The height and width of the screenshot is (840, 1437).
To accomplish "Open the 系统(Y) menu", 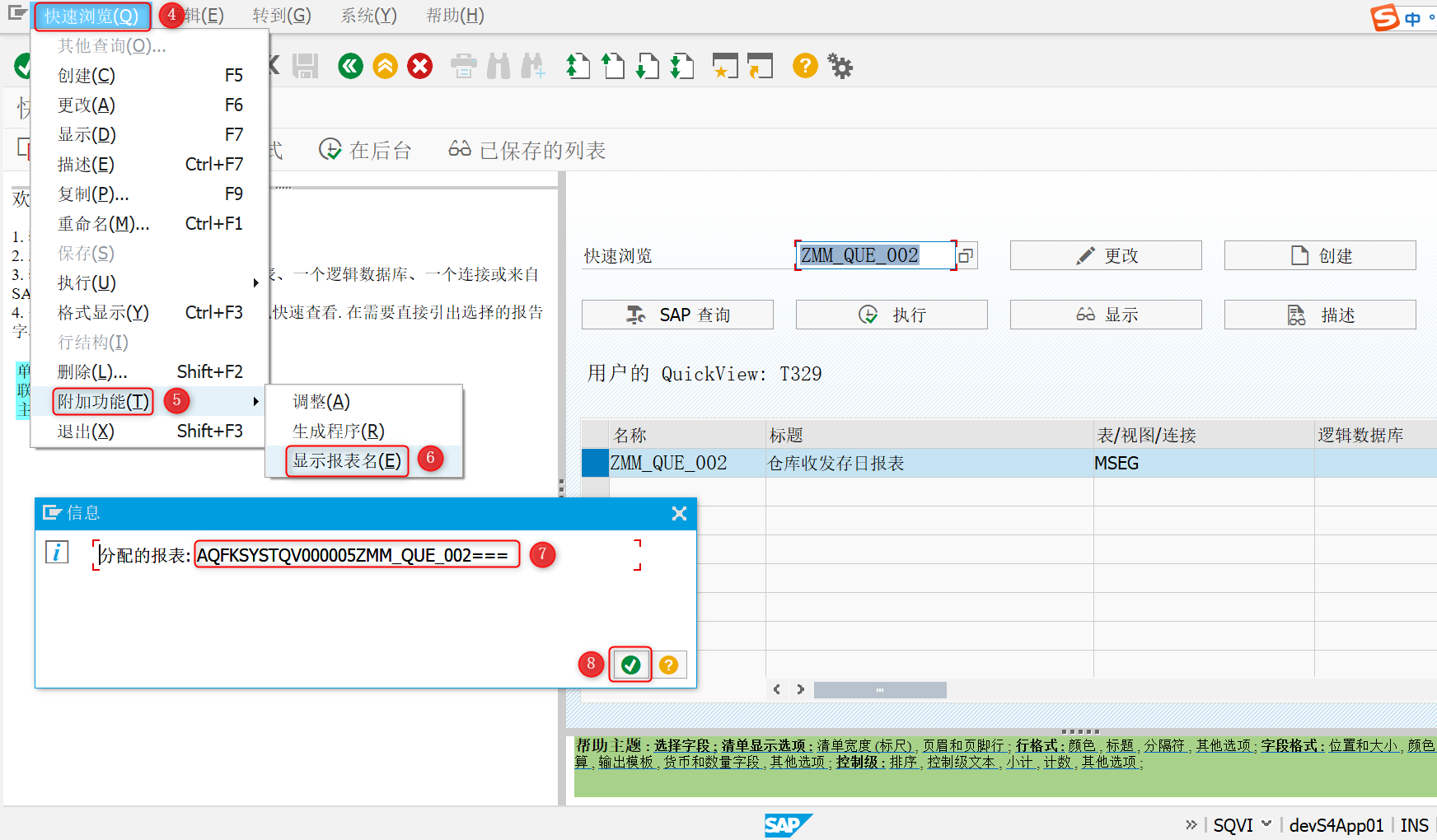I will click(367, 15).
